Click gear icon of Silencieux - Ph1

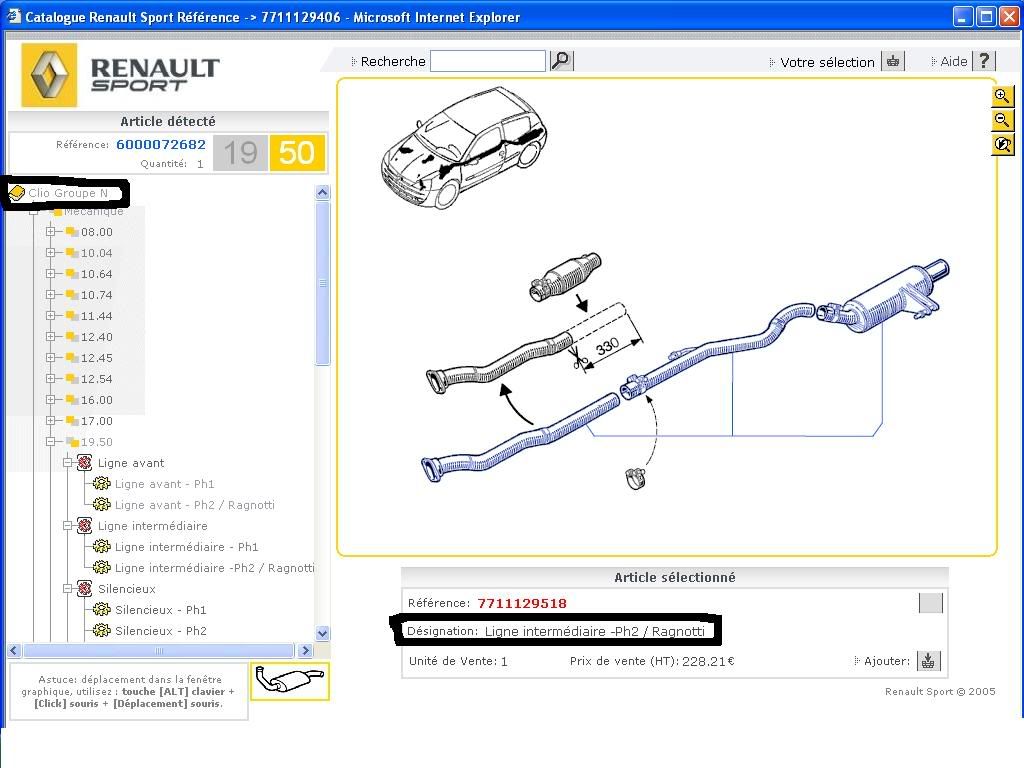tap(101, 609)
